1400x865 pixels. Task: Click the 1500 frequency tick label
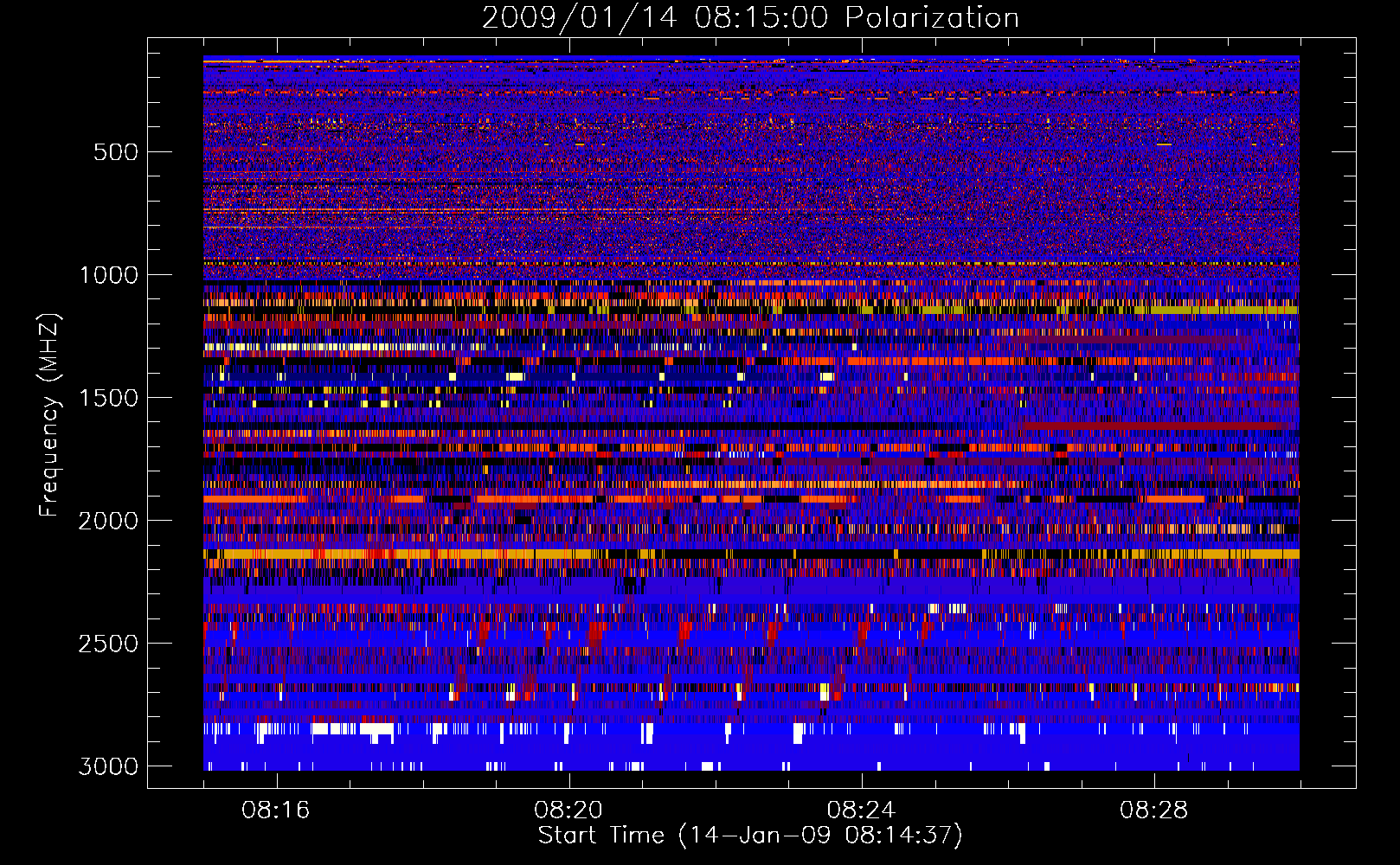click(x=109, y=398)
